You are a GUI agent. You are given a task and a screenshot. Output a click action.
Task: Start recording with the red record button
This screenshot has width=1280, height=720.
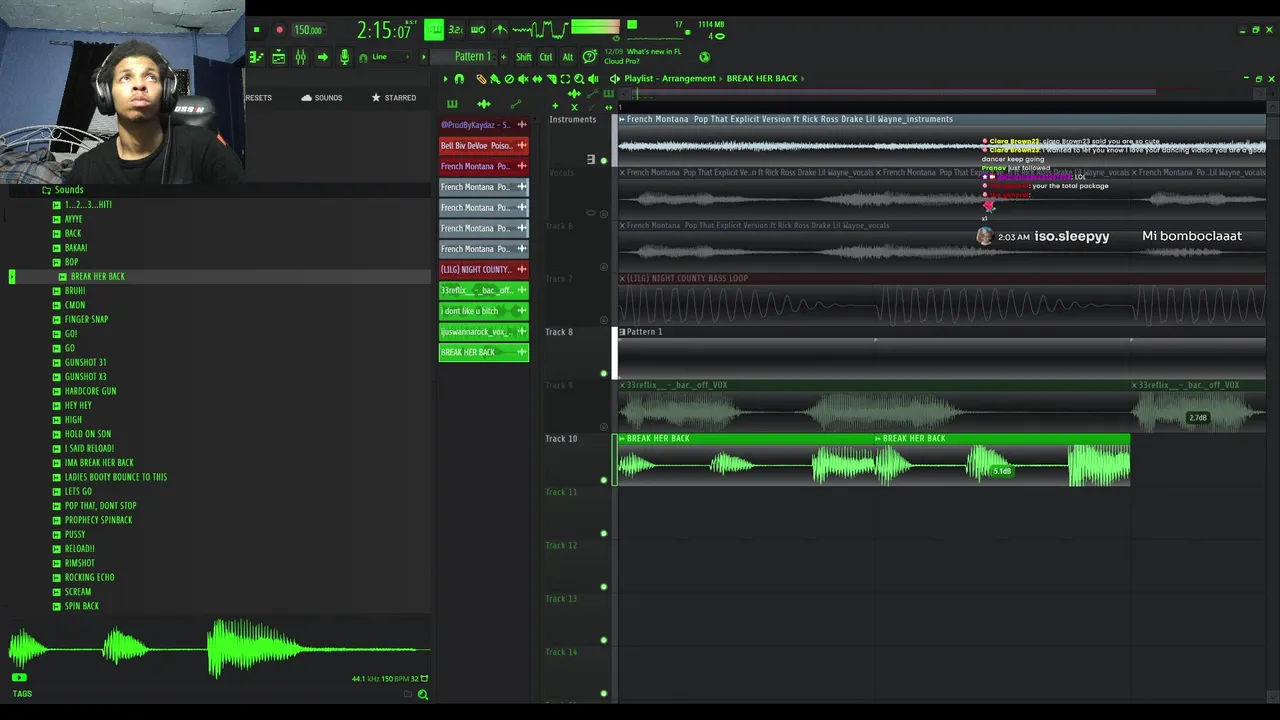coord(279,30)
